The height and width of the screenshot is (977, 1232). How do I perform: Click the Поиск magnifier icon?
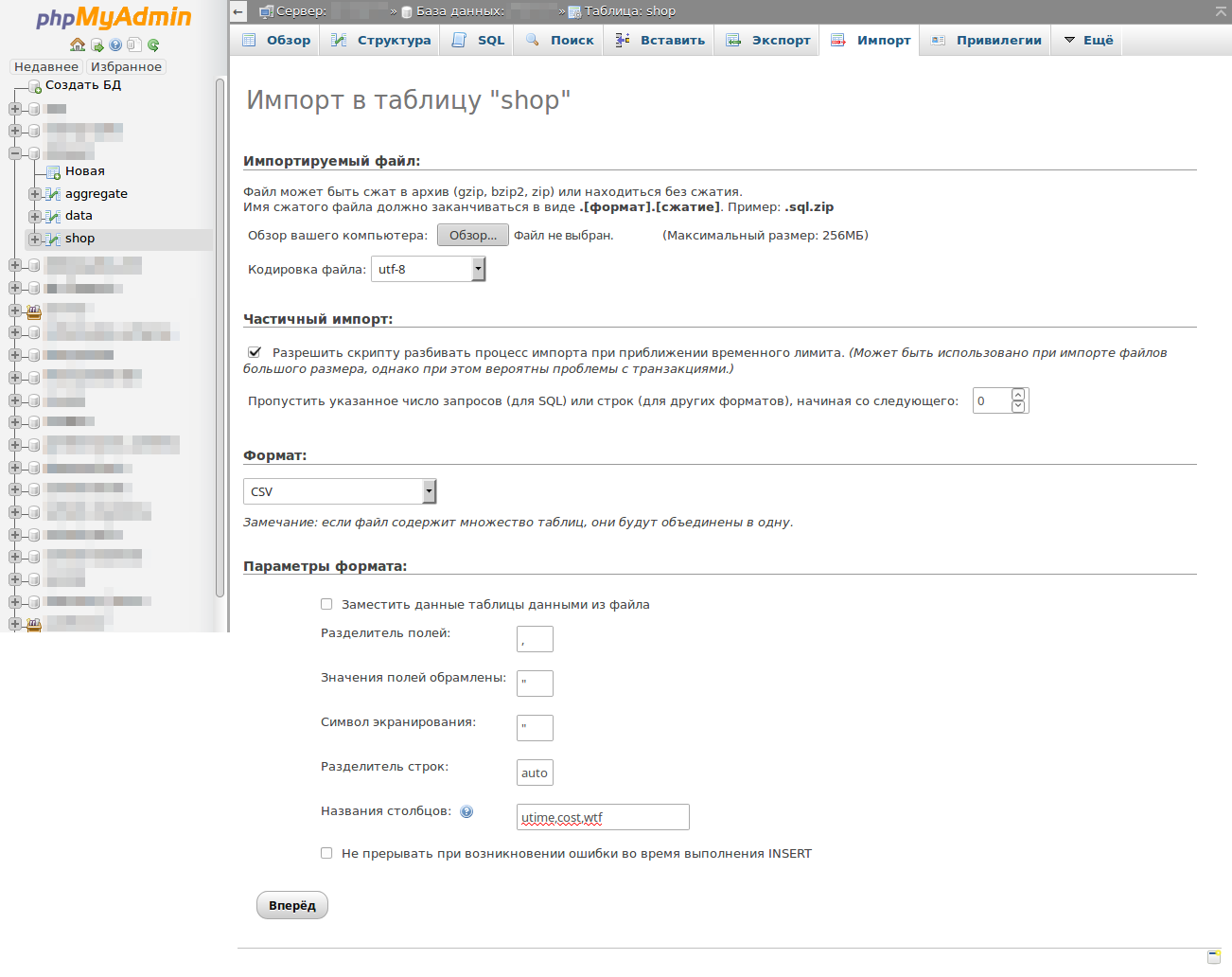(533, 40)
